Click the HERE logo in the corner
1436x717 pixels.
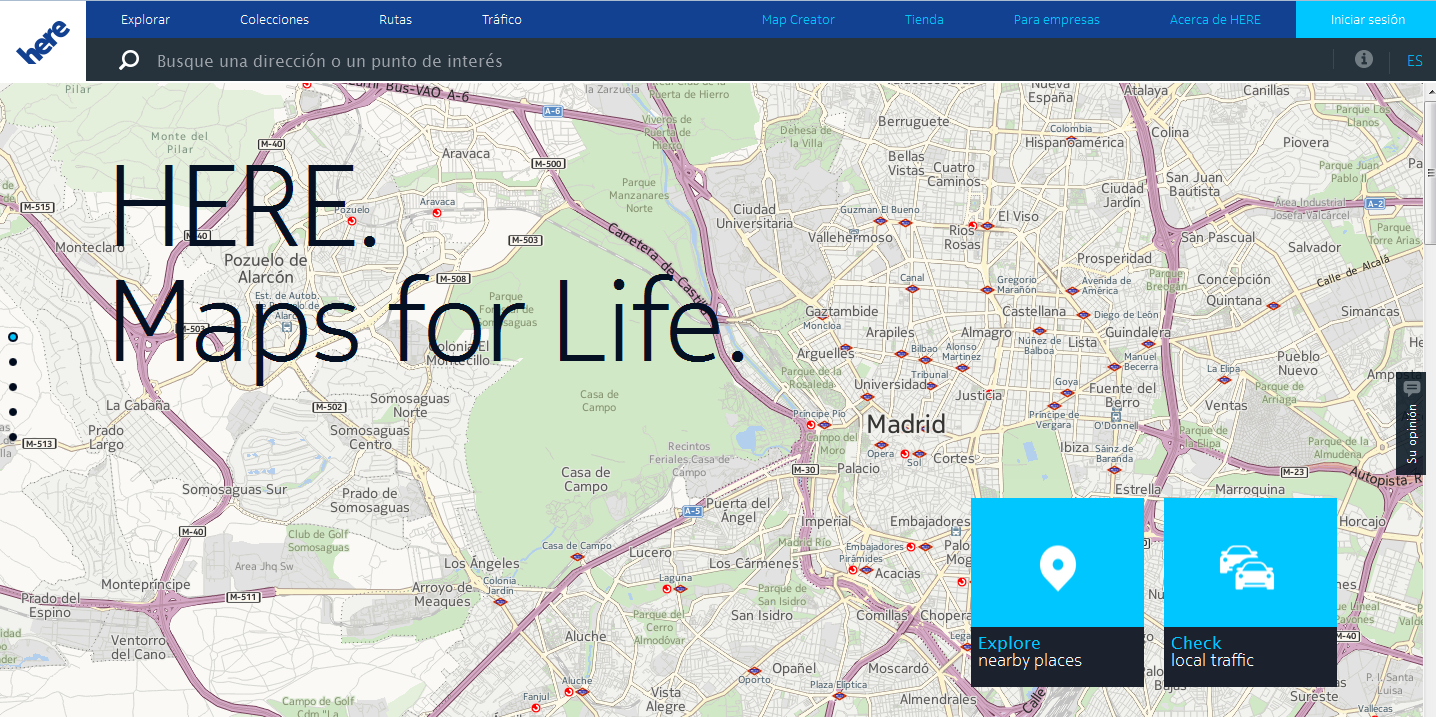[43, 42]
